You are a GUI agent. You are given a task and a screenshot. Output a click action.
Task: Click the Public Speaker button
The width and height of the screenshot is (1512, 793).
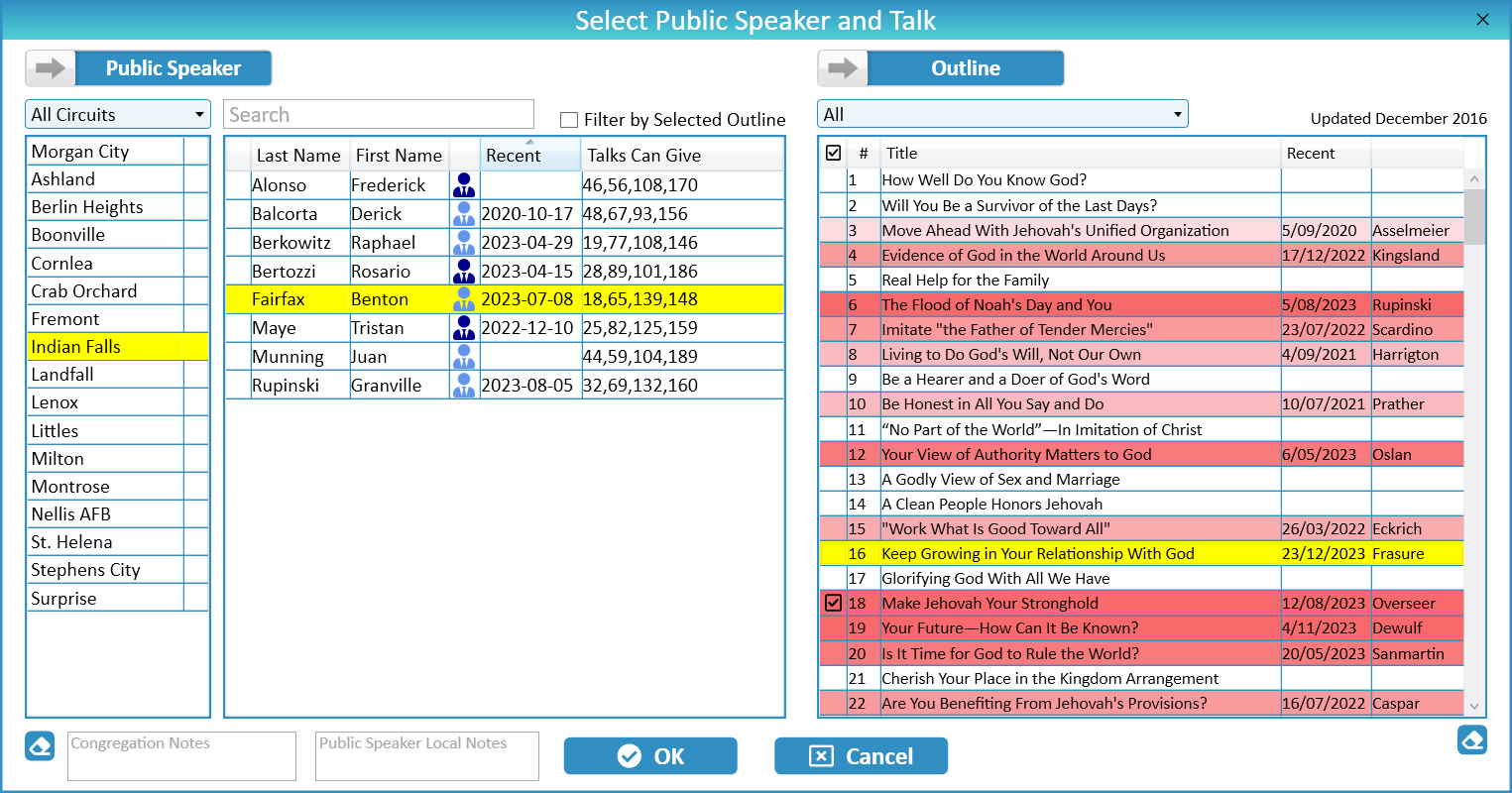(x=174, y=68)
